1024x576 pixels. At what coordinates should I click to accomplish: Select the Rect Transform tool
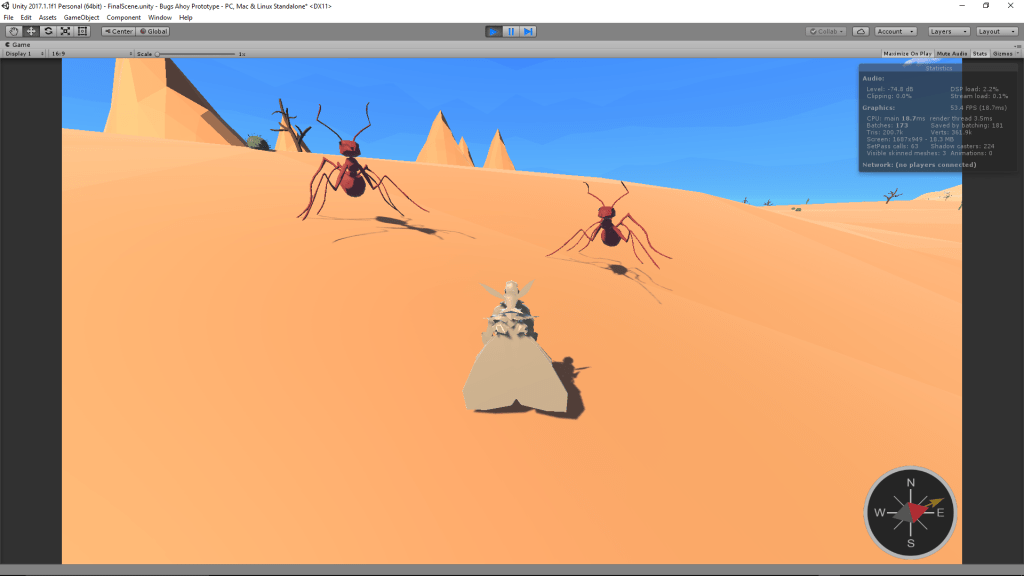point(83,31)
